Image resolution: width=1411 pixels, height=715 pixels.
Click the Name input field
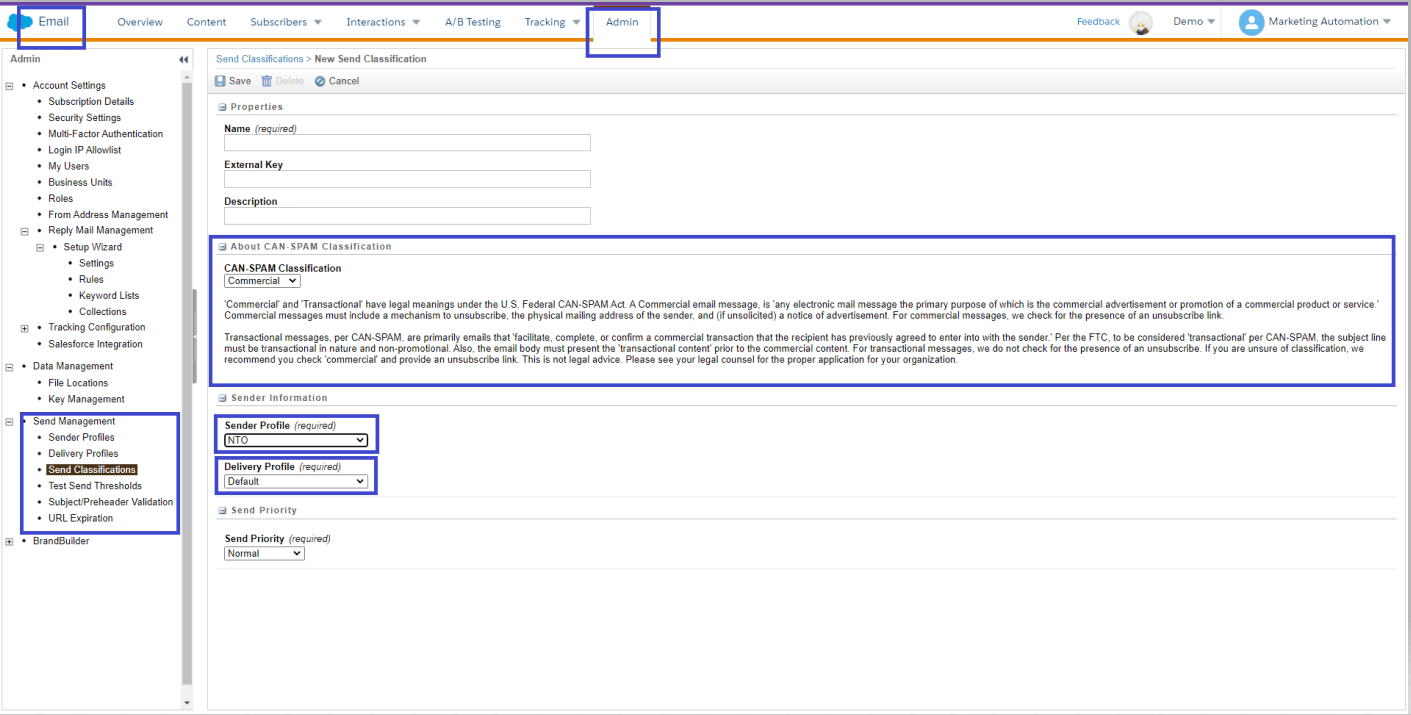pos(407,143)
